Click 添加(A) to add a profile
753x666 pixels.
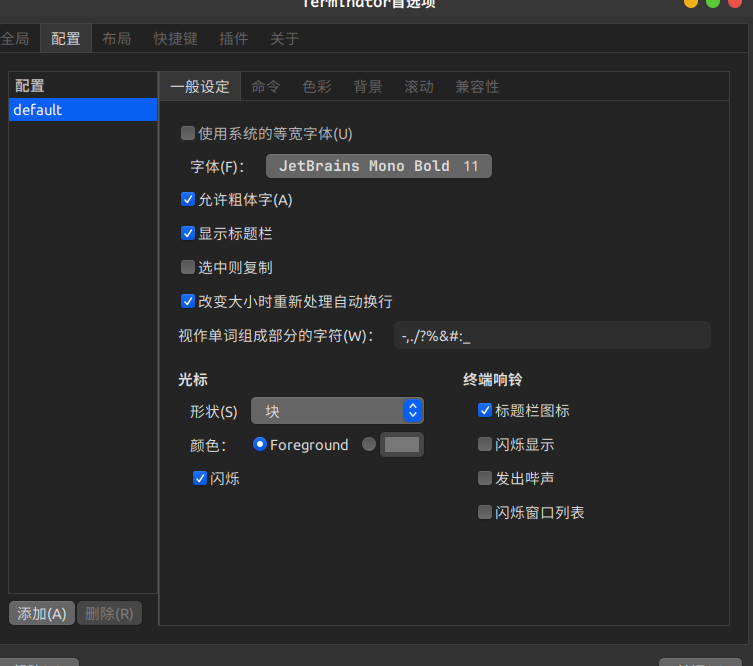(42, 613)
